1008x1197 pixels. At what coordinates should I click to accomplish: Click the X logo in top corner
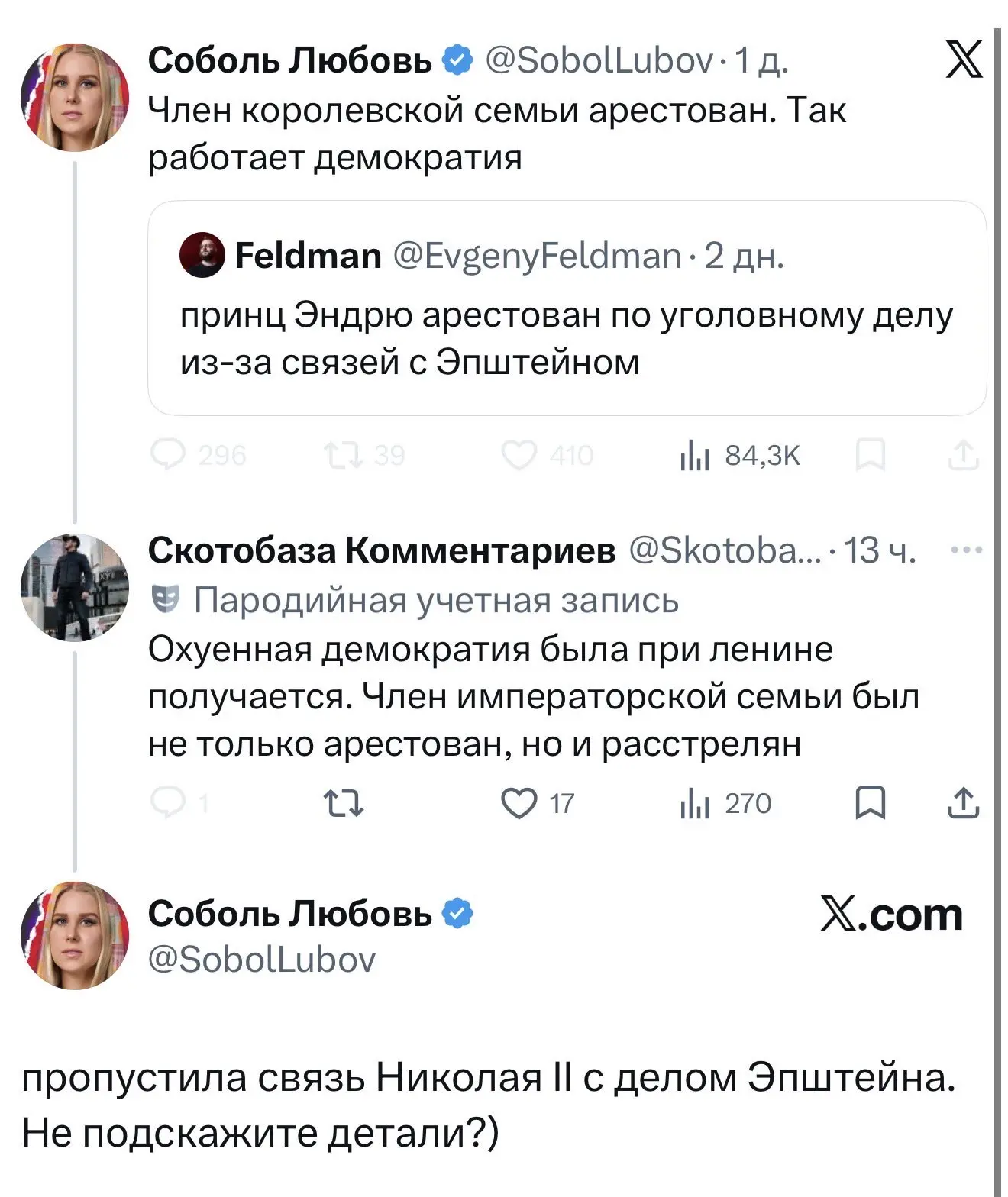coord(964,60)
